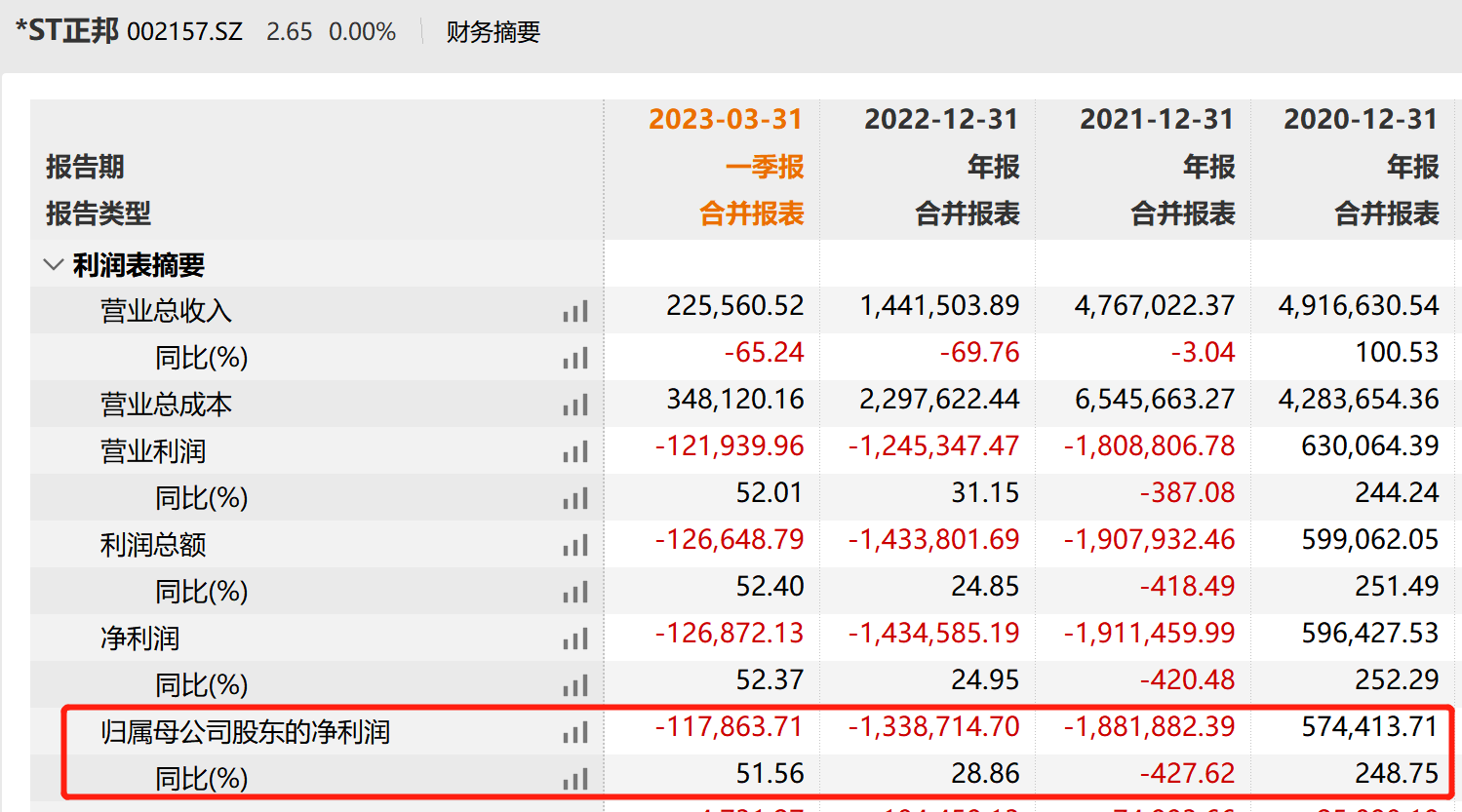Click the 报告类型 header label
The height and width of the screenshot is (812, 1462).
click(99, 213)
